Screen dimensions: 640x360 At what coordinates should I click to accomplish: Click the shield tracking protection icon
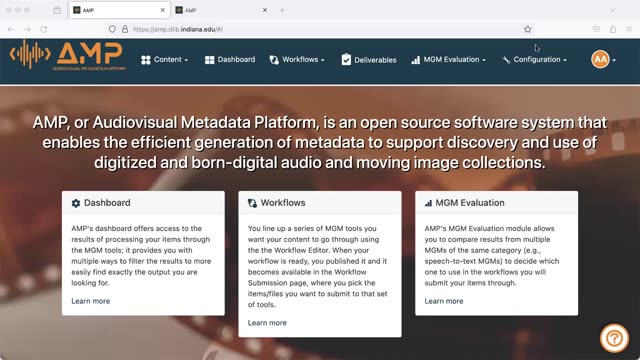click(x=112, y=29)
